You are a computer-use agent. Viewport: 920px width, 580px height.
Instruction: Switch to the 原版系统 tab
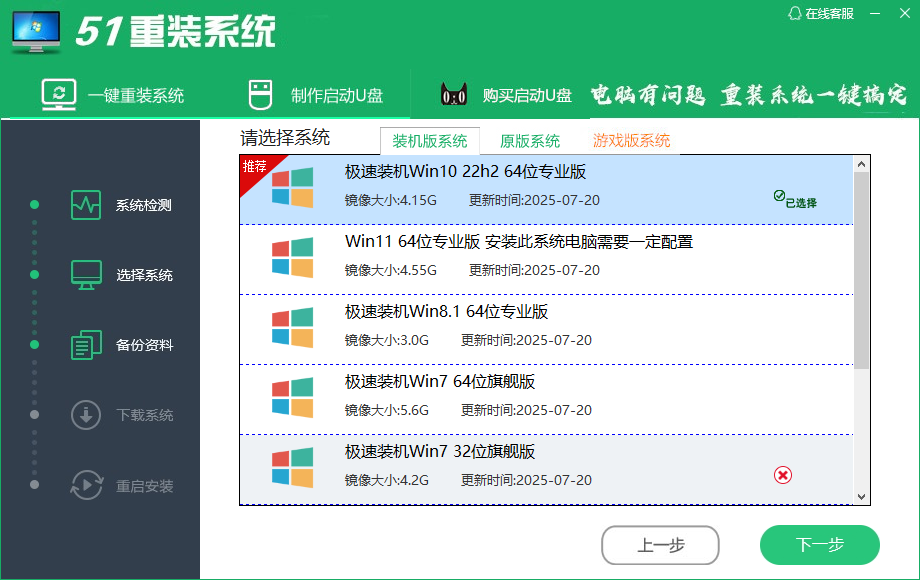pyautogui.click(x=530, y=141)
